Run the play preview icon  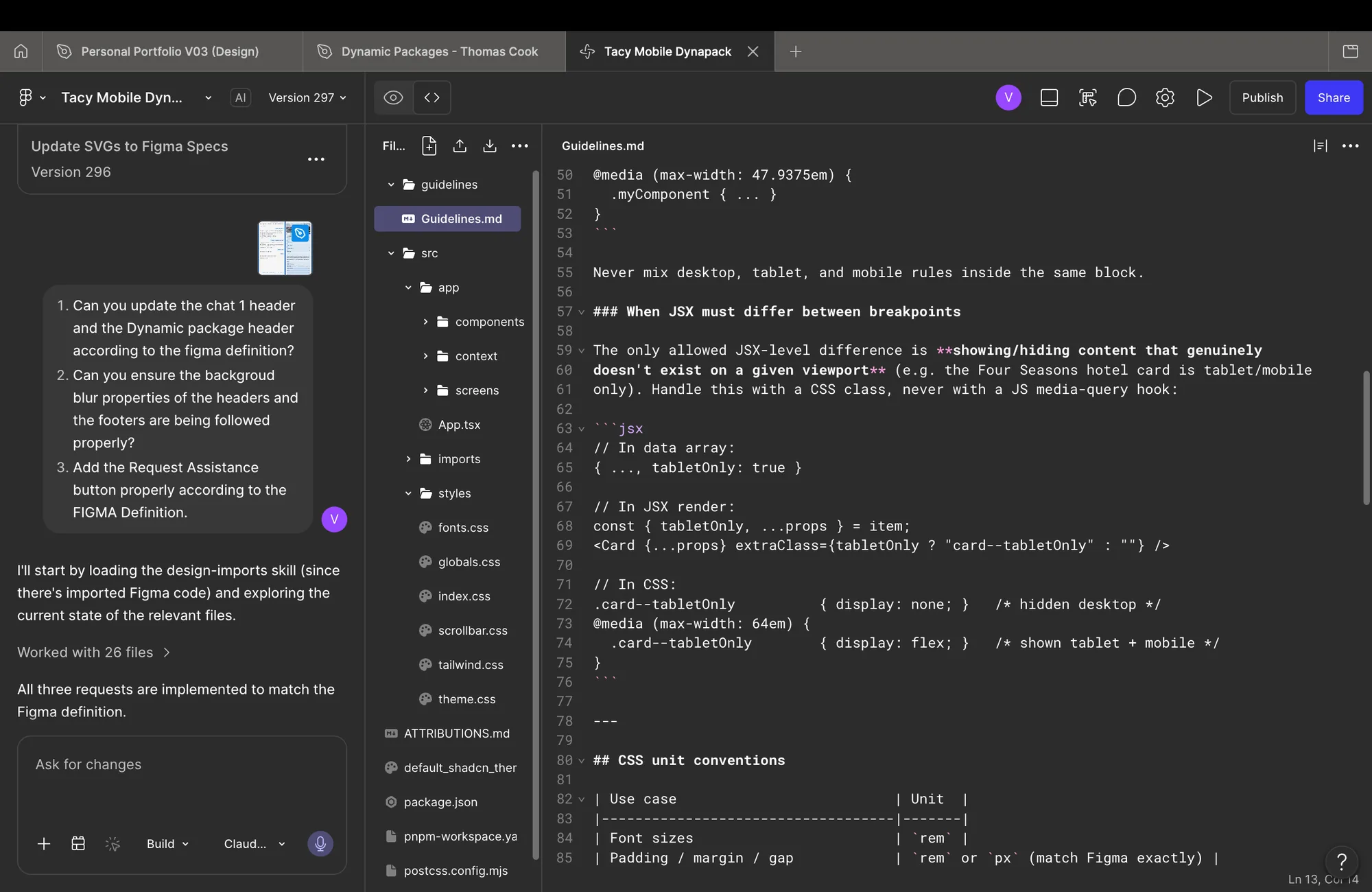(1204, 97)
